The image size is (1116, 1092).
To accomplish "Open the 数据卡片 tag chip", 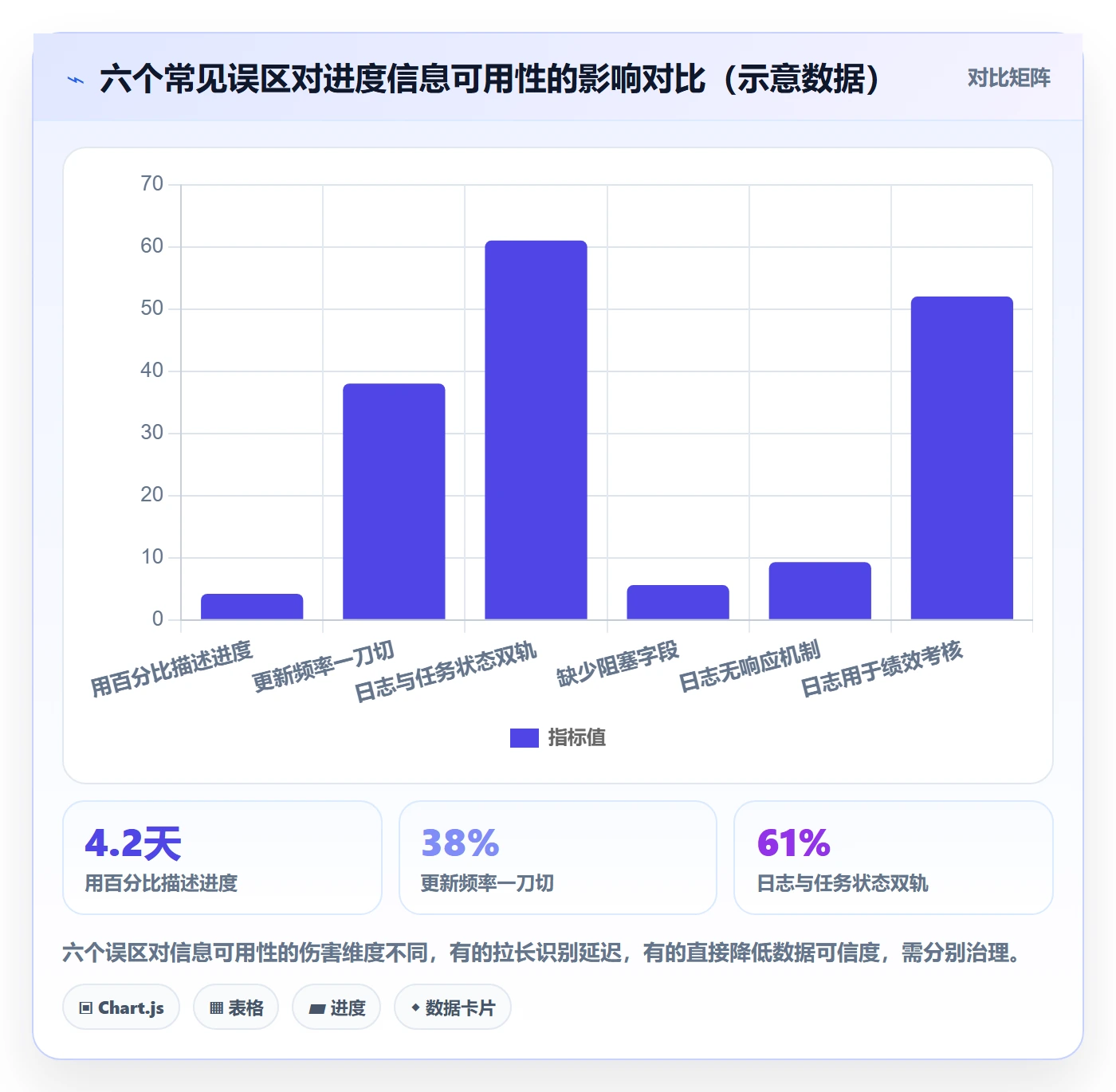I will (453, 1008).
